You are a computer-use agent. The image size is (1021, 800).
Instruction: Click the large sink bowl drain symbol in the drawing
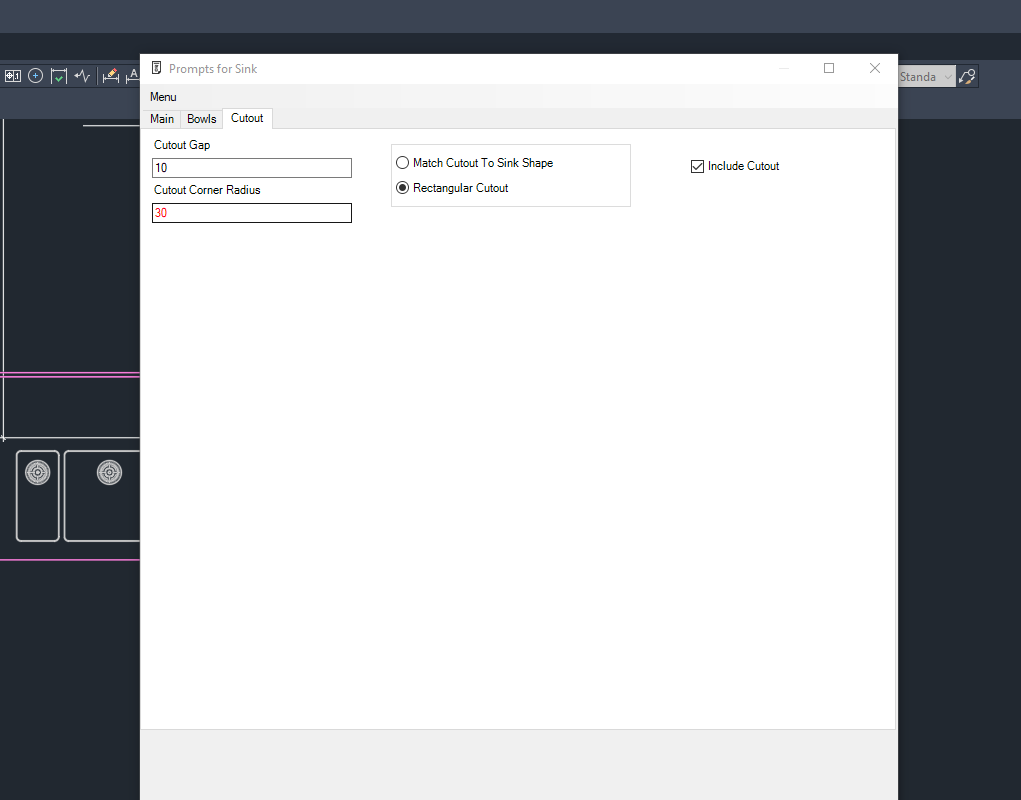click(x=109, y=473)
